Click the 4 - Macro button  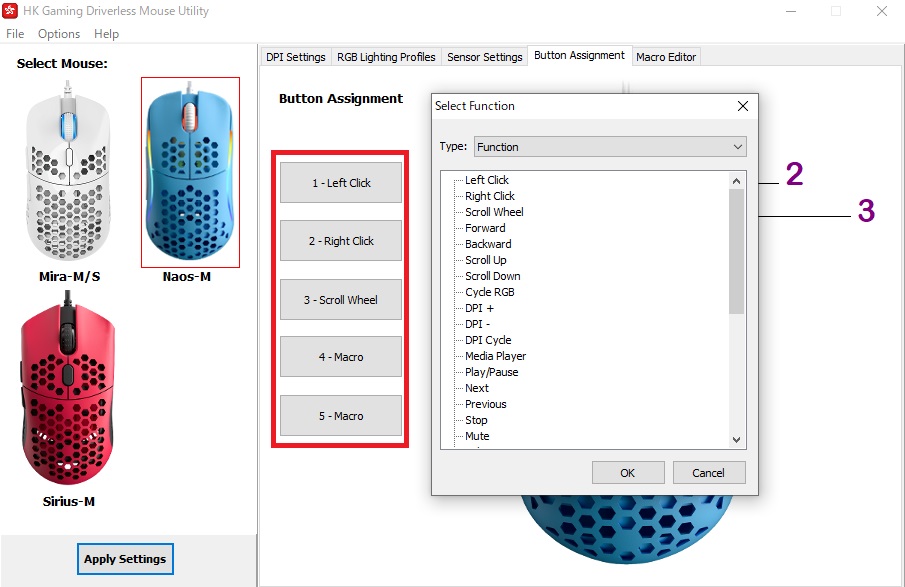click(341, 357)
